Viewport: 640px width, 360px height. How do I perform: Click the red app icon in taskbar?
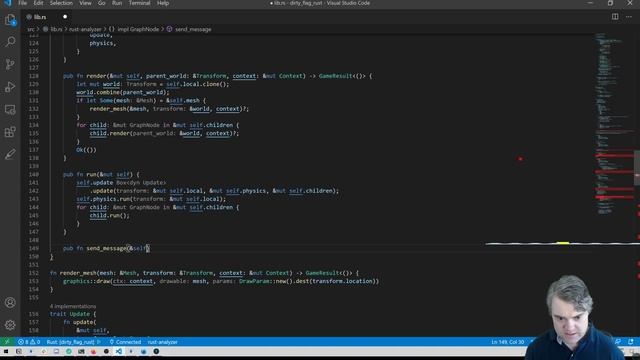click(x=93, y=351)
